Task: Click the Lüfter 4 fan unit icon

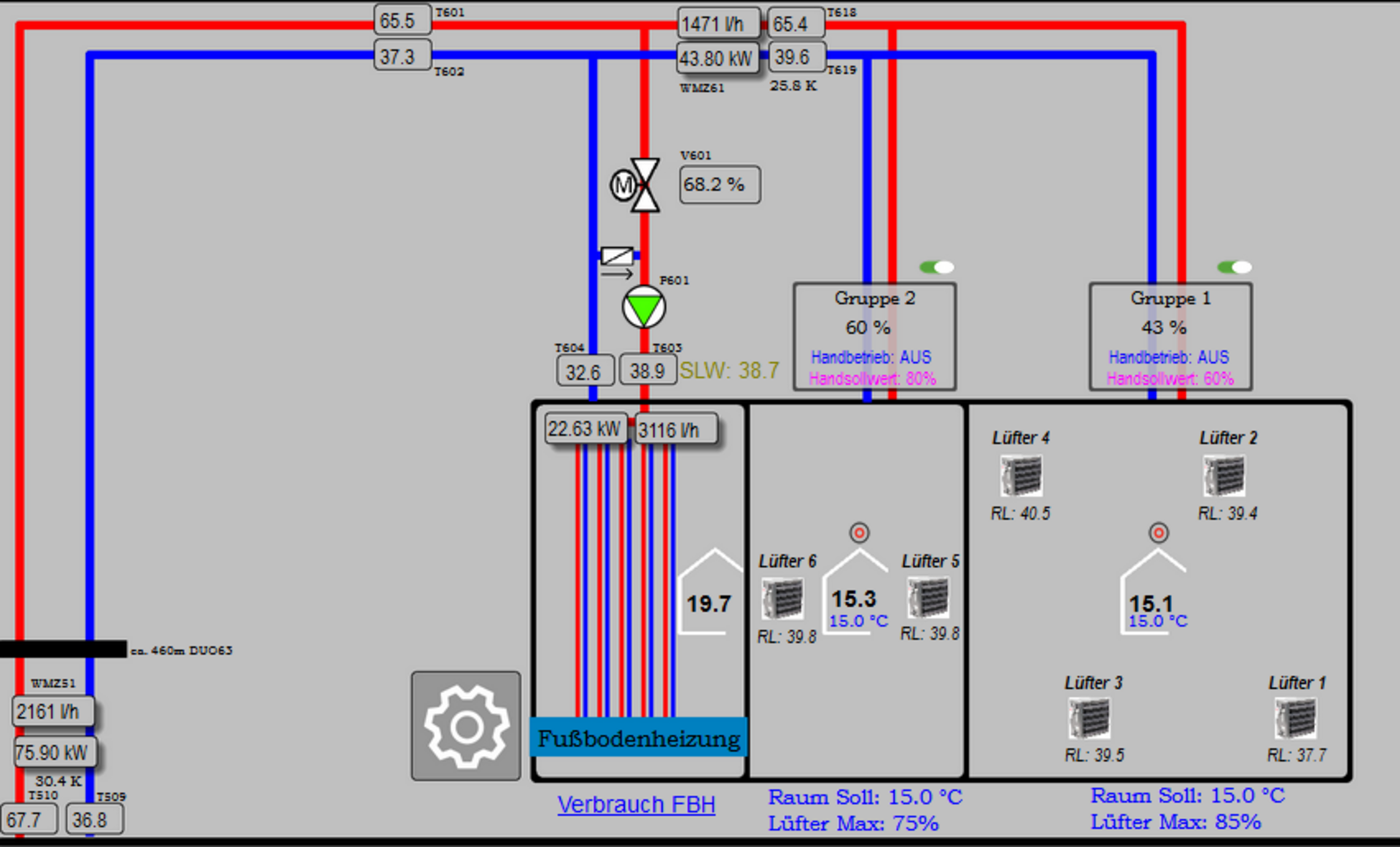Action: (x=1021, y=476)
